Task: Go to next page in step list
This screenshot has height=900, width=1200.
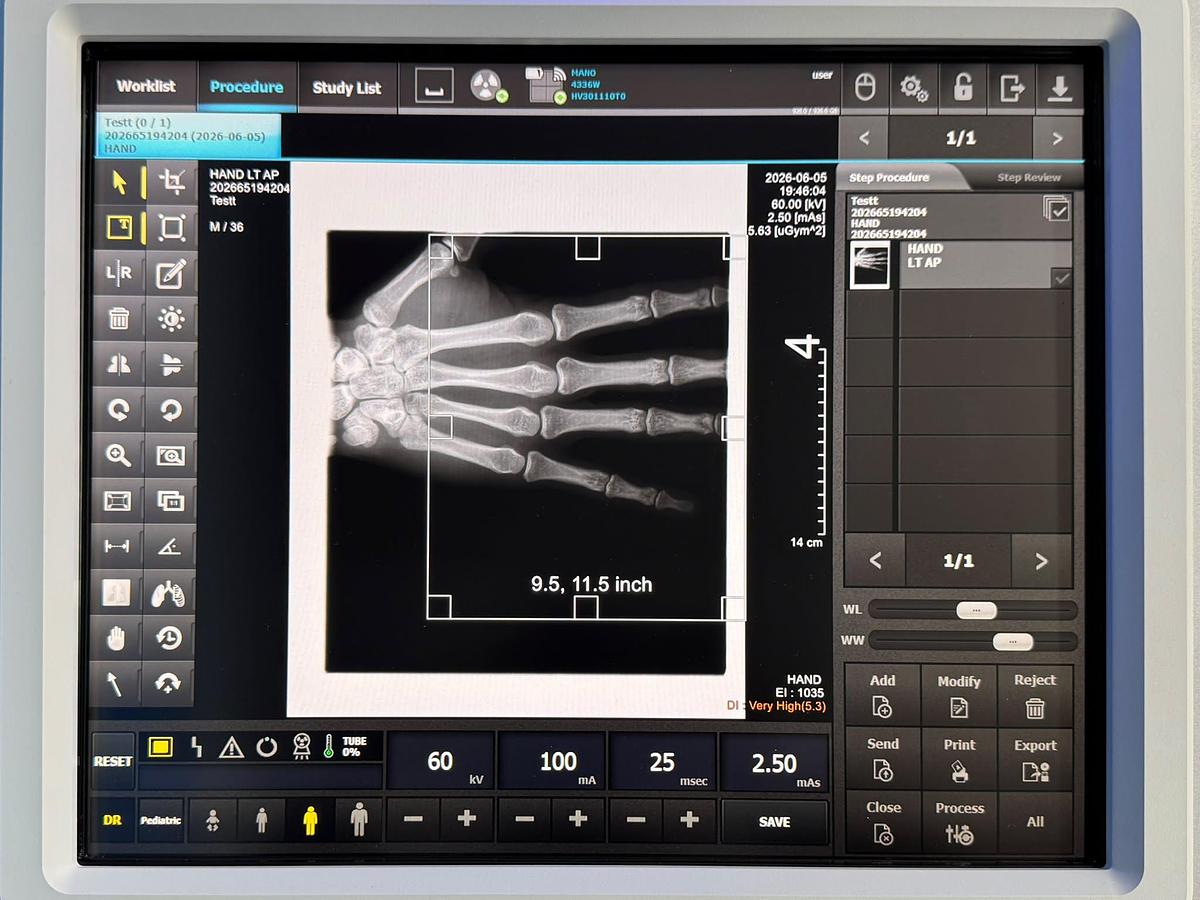Action: (x=1041, y=561)
